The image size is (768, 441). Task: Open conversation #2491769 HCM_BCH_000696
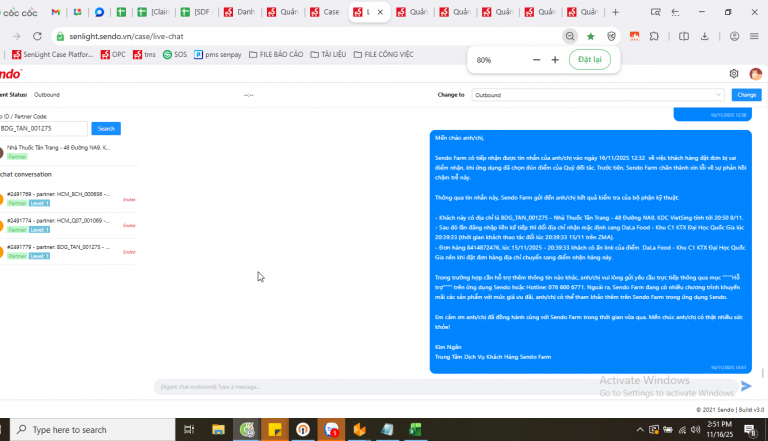(x=69, y=199)
